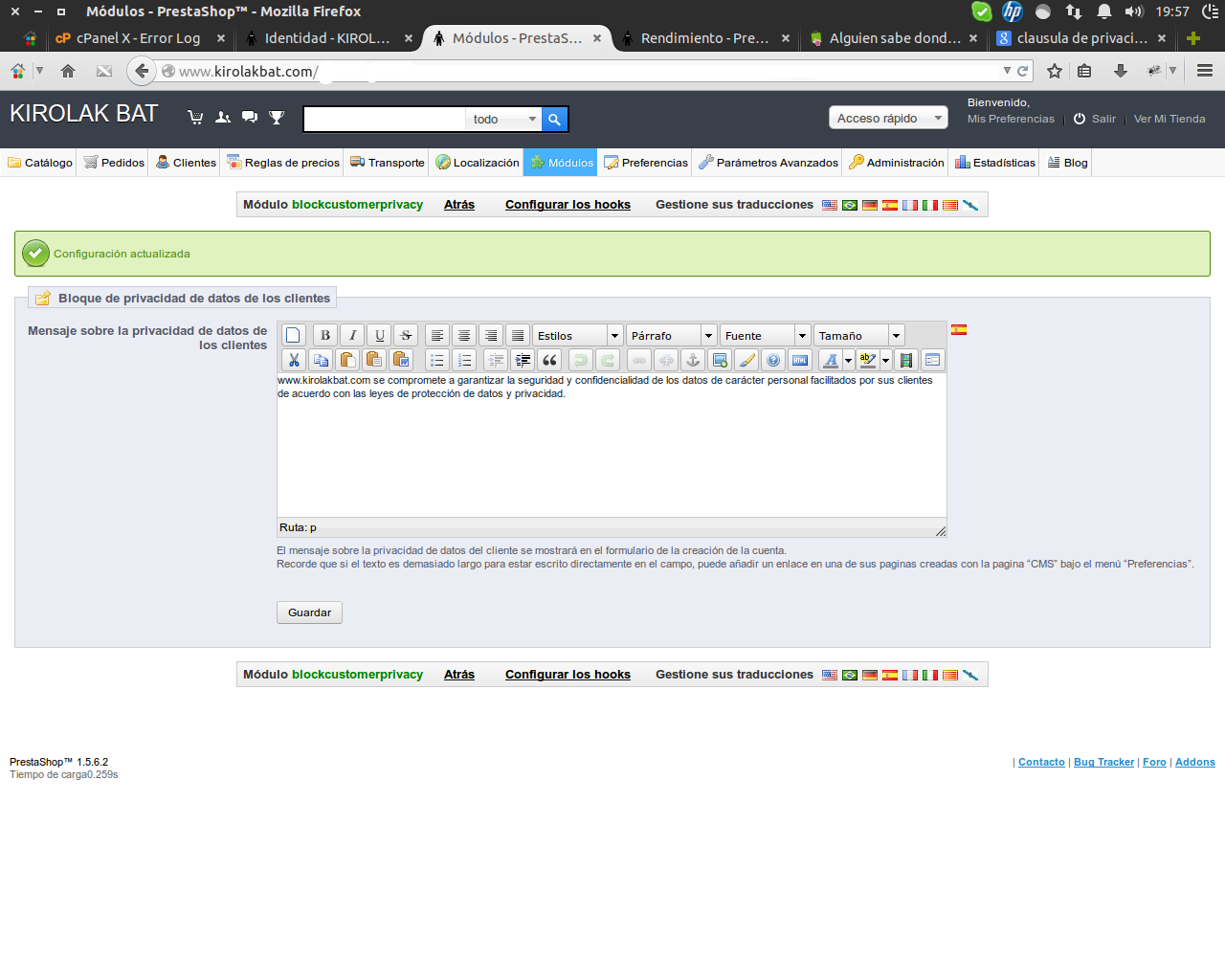Open the Tamaño size dropdown
1225x980 pixels.
point(859,335)
